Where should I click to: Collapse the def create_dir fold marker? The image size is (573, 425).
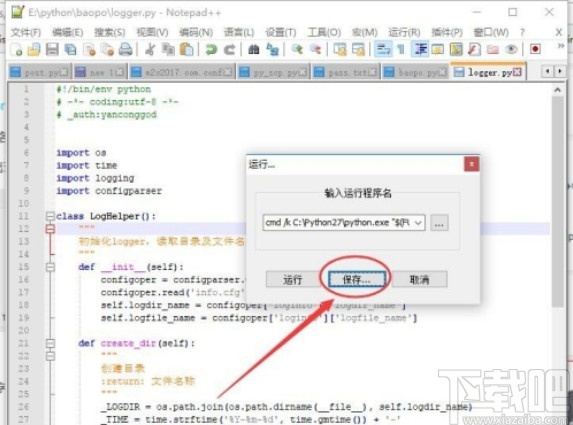tap(50, 343)
